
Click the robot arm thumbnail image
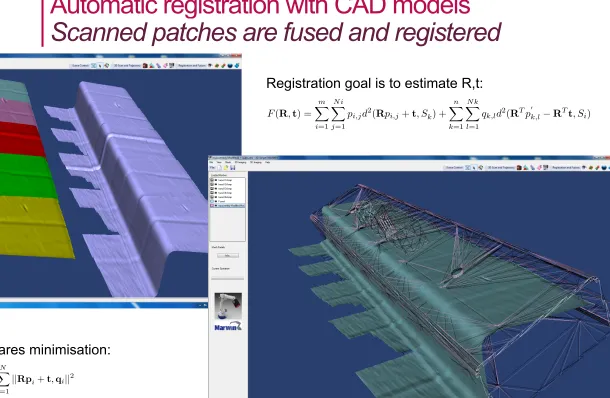coord(228,307)
